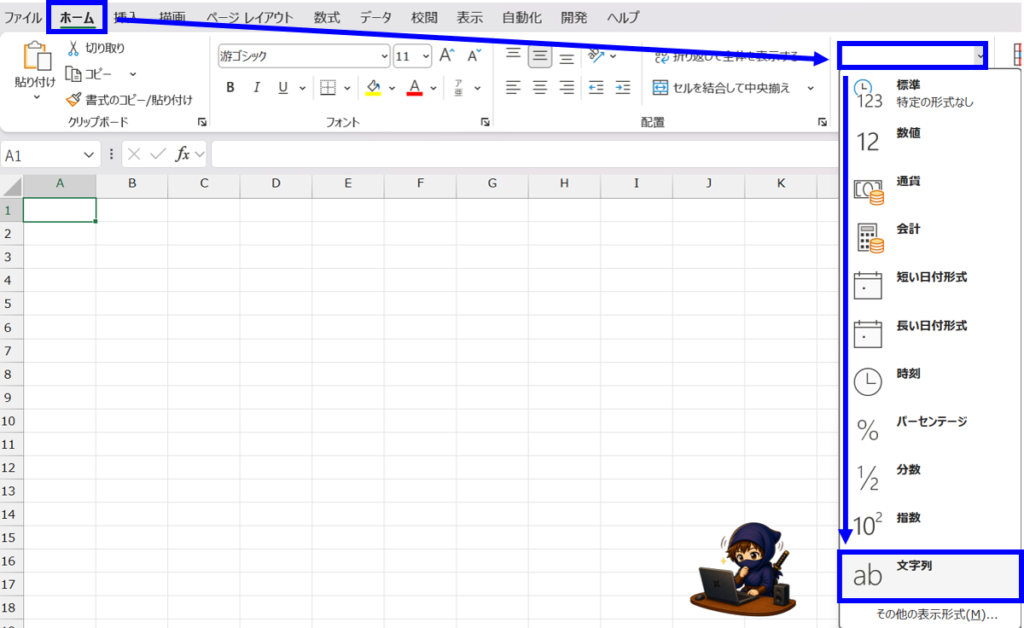Choose パーセンテージ (Percentage) format

click(x=930, y=430)
